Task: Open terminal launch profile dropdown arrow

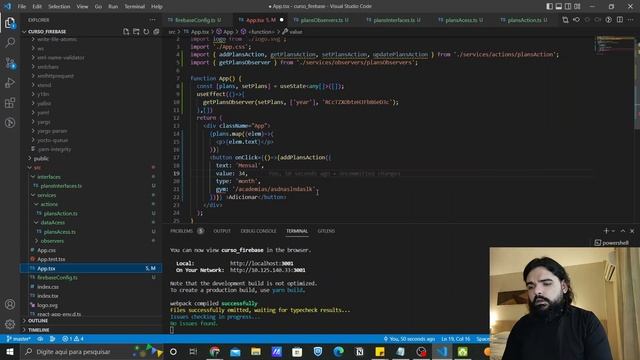Action: [613, 231]
